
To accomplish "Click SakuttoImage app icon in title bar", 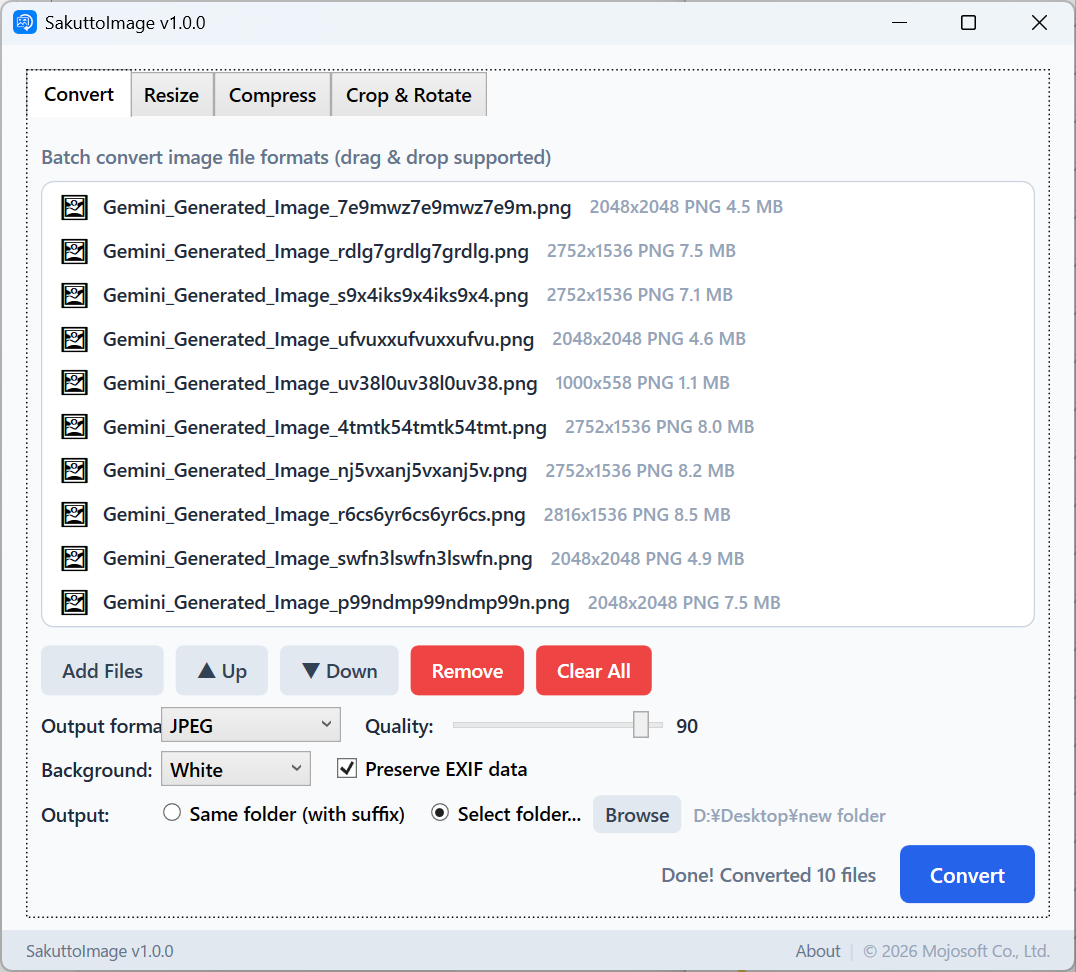I will pyautogui.click(x=25, y=22).
